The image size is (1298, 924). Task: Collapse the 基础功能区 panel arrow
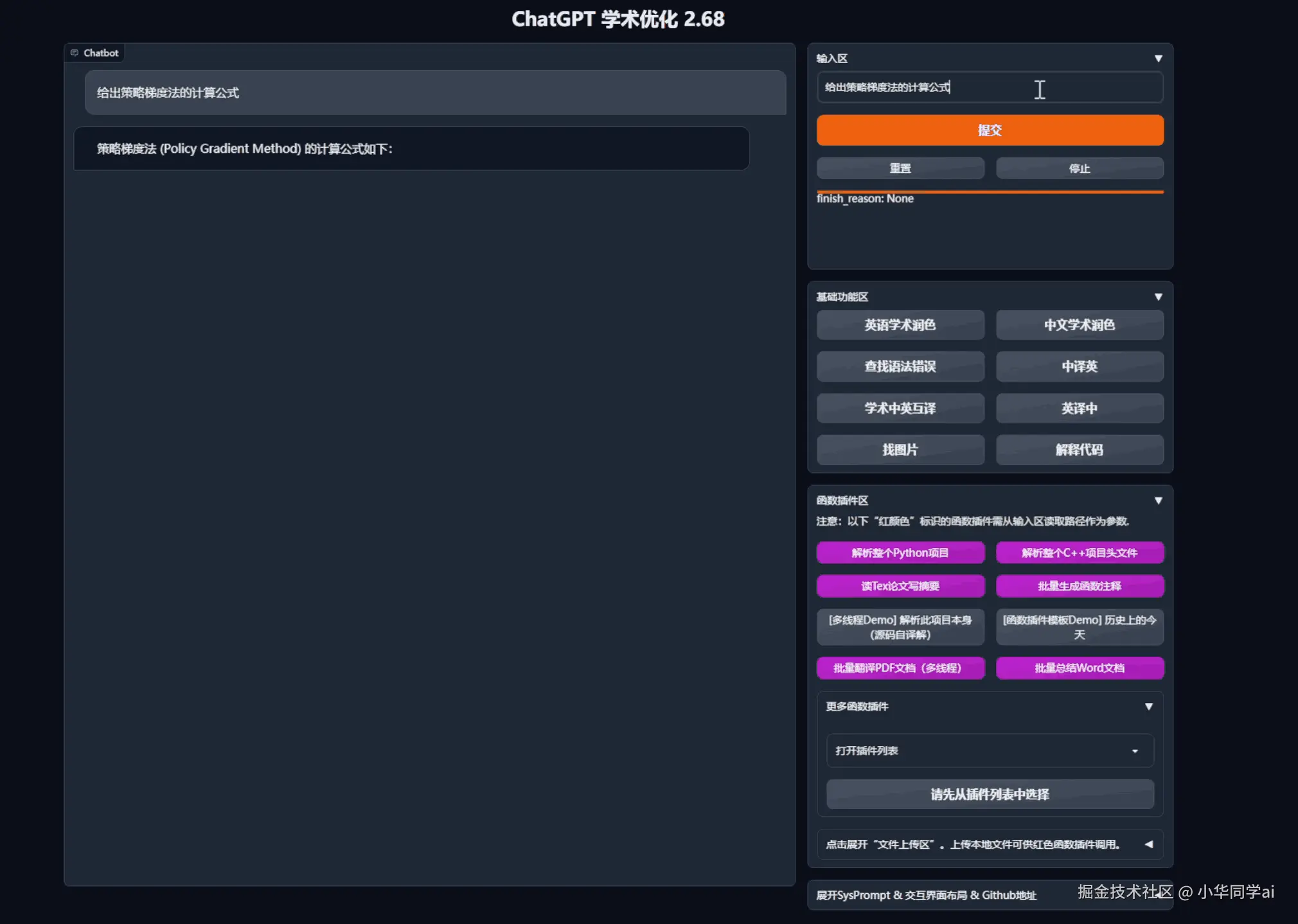(x=1158, y=297)
